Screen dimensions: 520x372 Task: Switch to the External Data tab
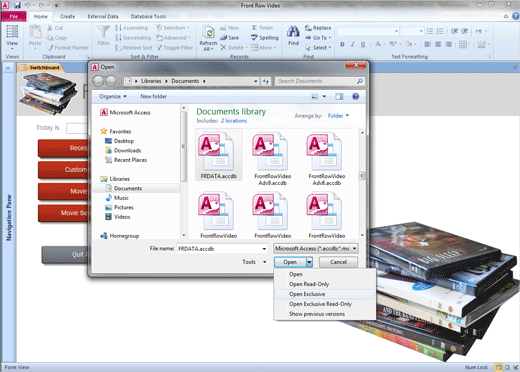(103, 16)
